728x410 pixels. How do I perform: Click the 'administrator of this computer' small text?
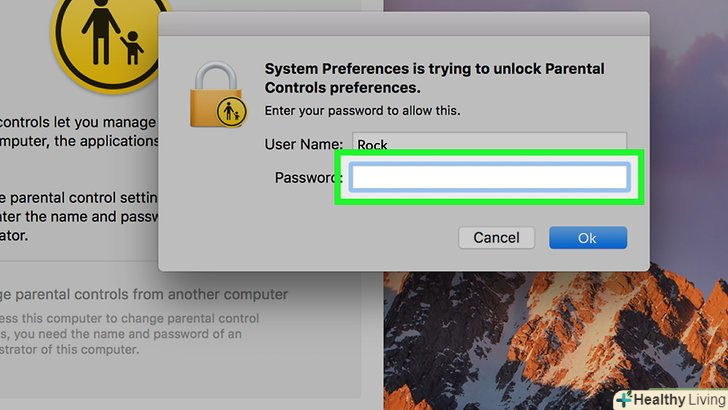click(70, 350)
